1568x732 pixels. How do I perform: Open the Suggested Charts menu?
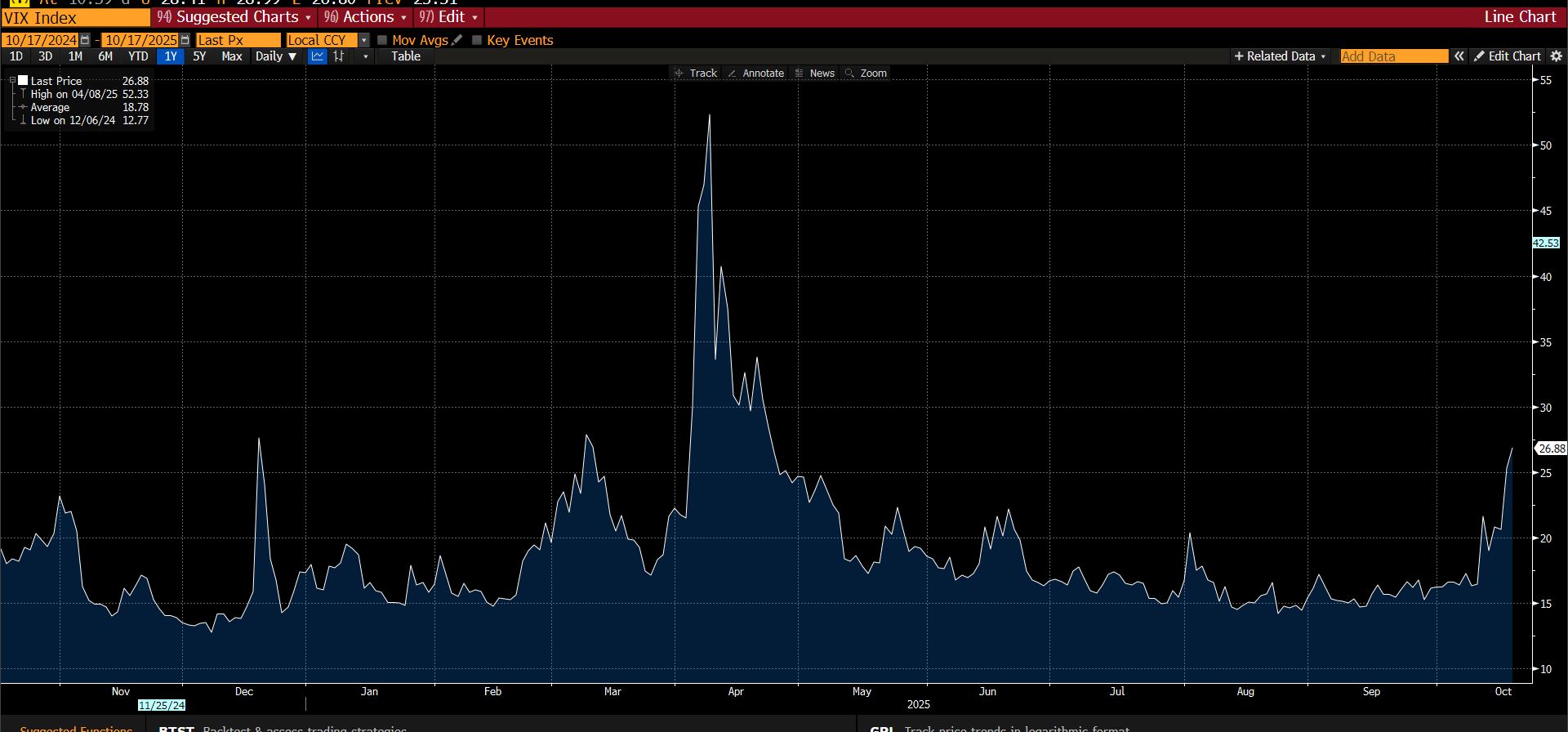point(234,17)
